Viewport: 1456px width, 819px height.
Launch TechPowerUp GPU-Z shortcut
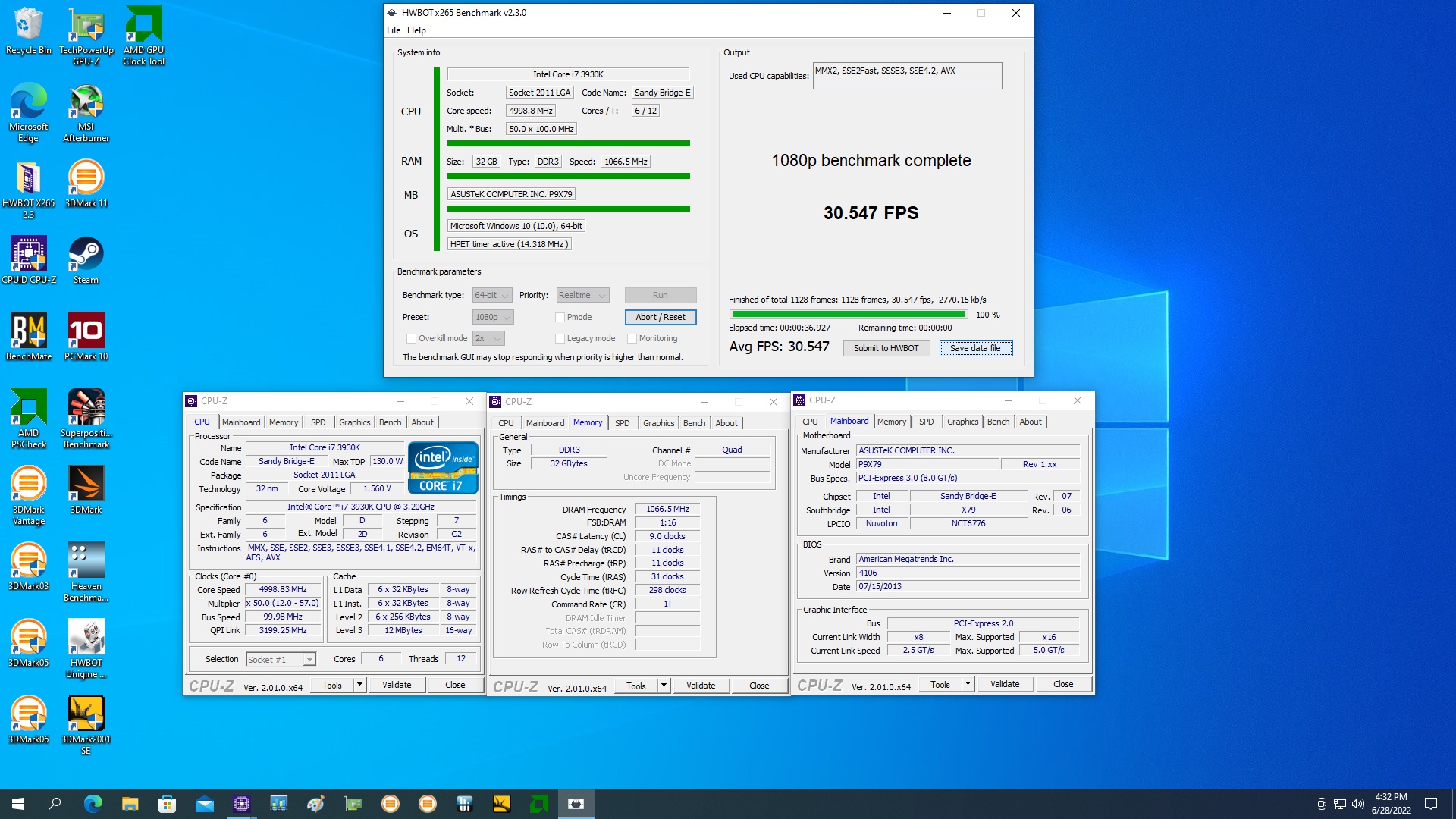click(x=86, y=36)
